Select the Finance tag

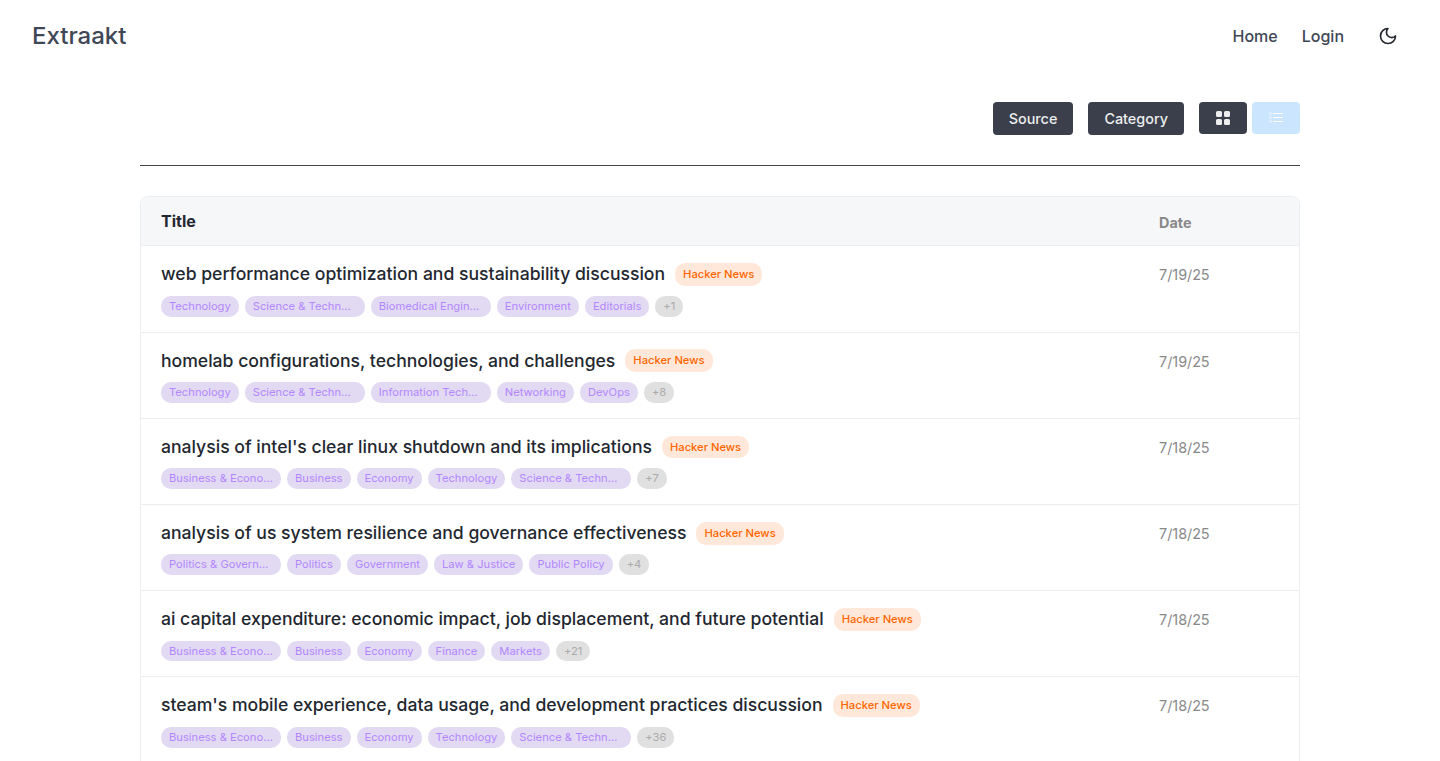[x=456, y=651]
